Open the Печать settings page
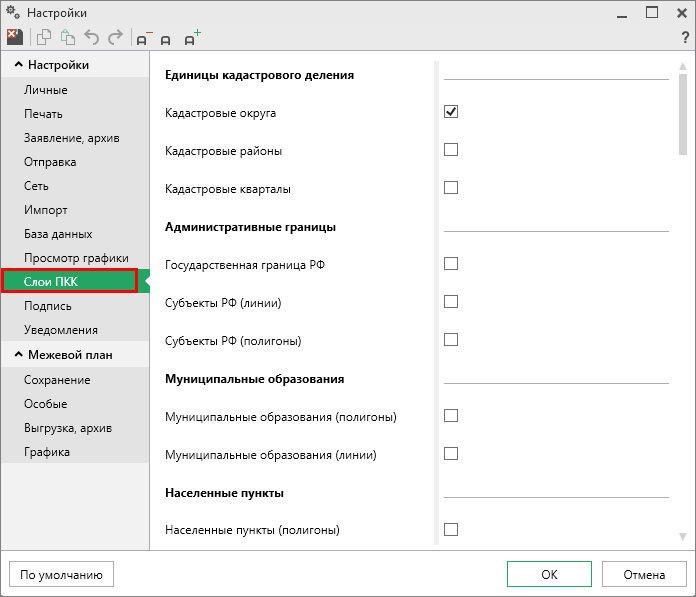696x597 pixels. (x=43, y=114)
